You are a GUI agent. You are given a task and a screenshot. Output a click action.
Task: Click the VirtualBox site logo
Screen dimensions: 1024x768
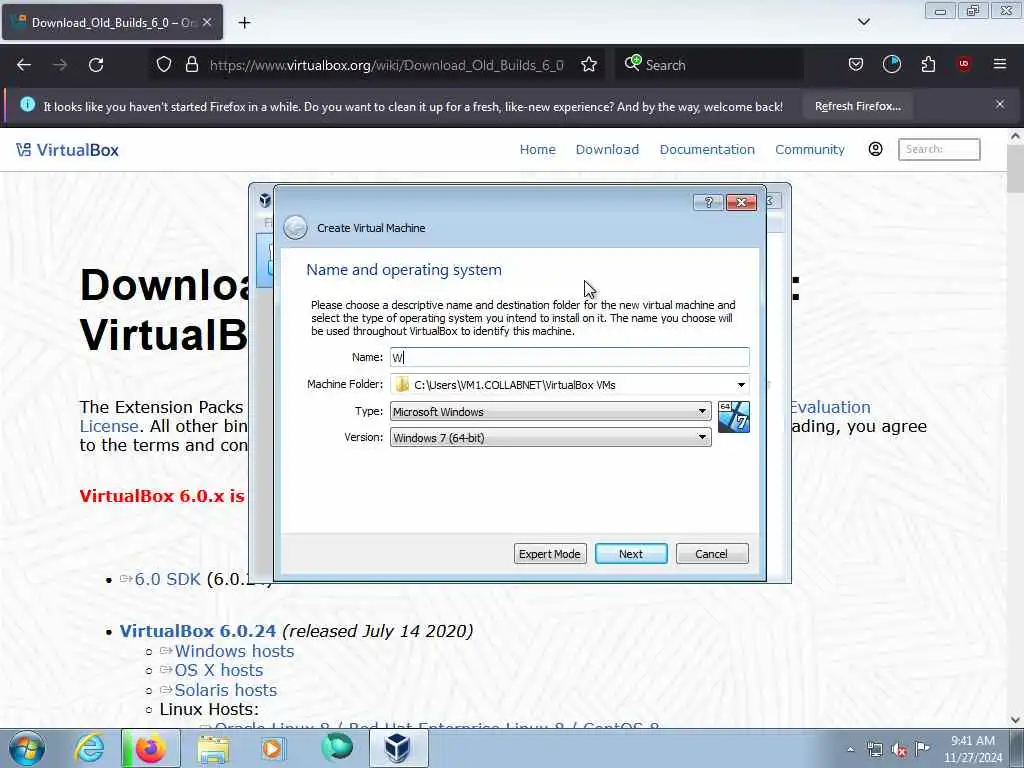[67, 150]
